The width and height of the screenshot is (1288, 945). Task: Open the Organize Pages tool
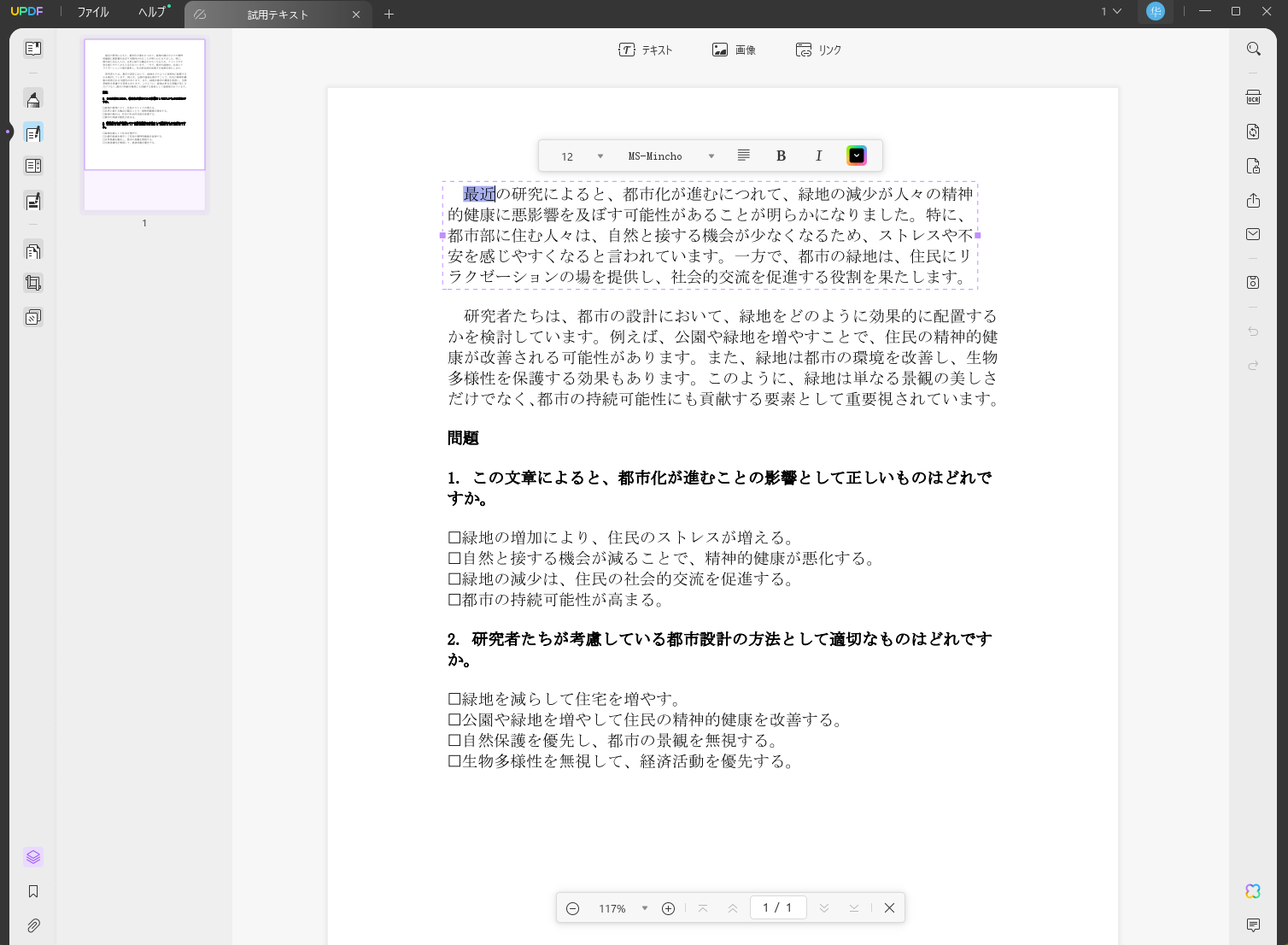tap(33, 251)
